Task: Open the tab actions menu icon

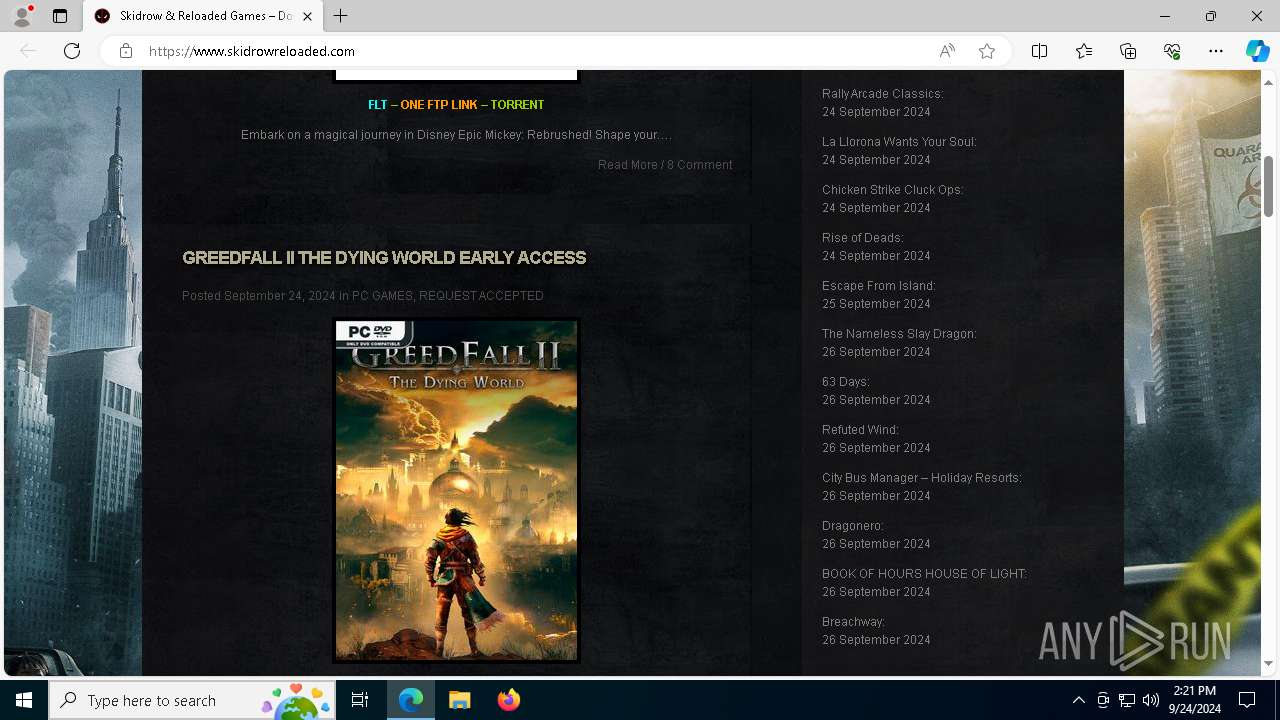Action: [x=60, y=16]
